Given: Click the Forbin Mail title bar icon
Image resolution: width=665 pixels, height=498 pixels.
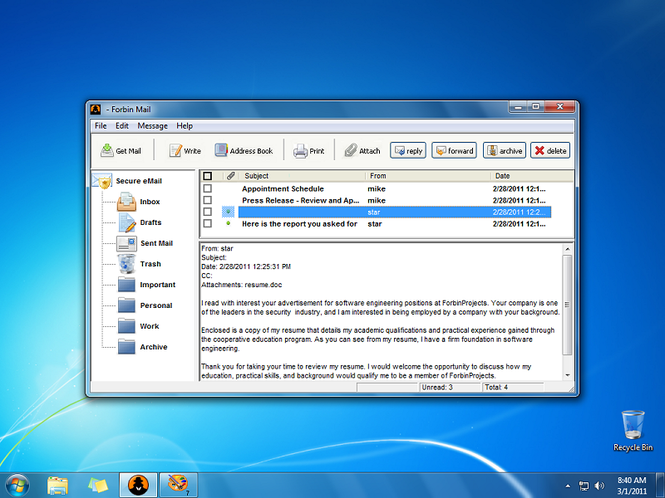Looking at the screenshot, I should pyautogui.click(x=95, y=109).
